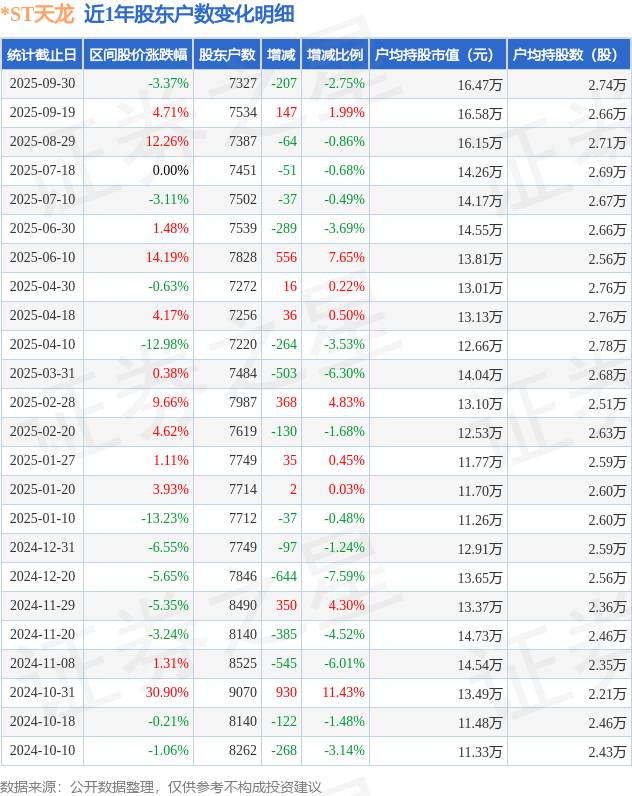This screenshot has height=796, width=632.
Task: Click the 户均持股市值（元） column header
Action: point(437,55)
